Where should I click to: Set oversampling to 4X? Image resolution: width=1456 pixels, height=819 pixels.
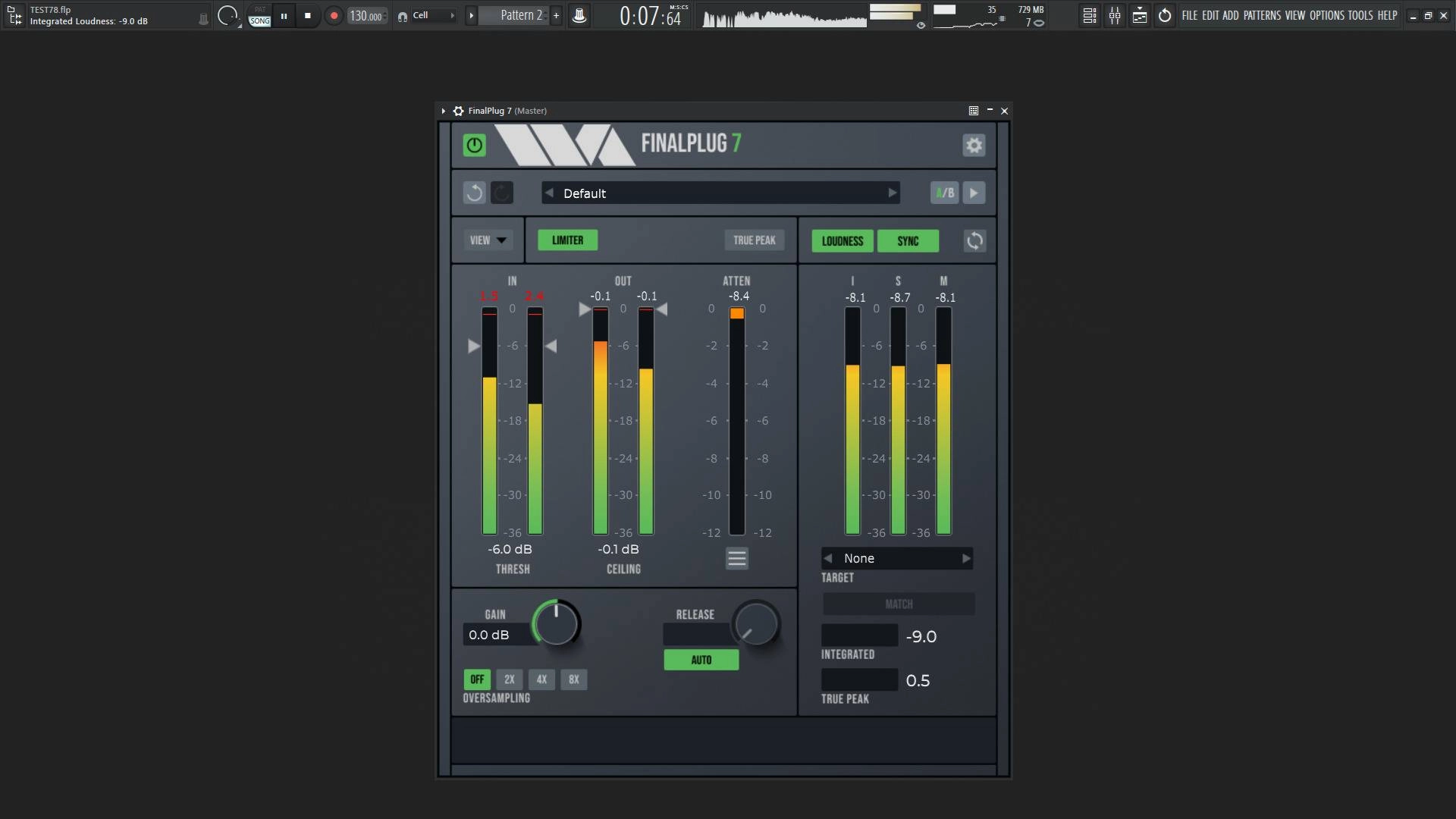pos(541,679)
